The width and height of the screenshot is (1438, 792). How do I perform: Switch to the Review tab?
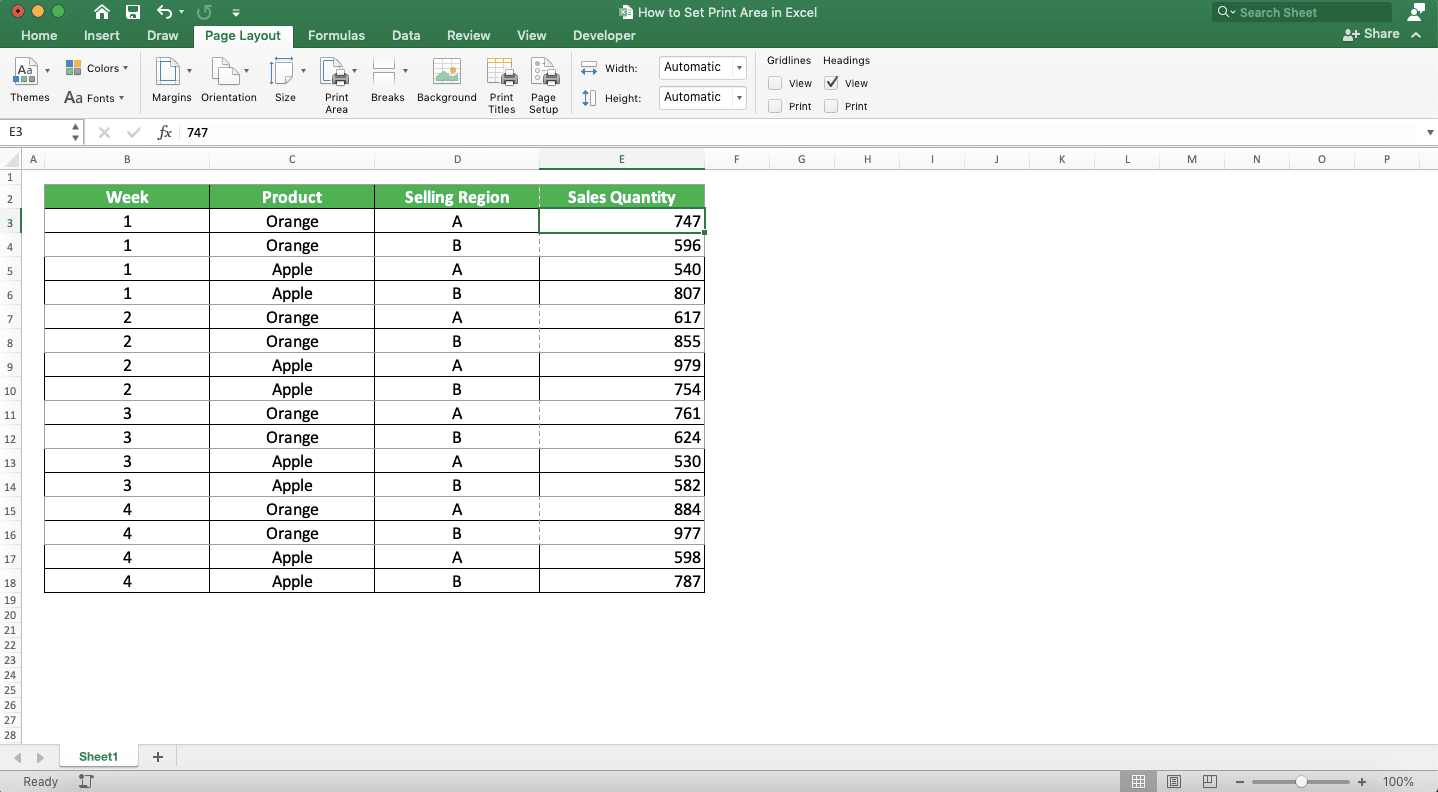468,35
